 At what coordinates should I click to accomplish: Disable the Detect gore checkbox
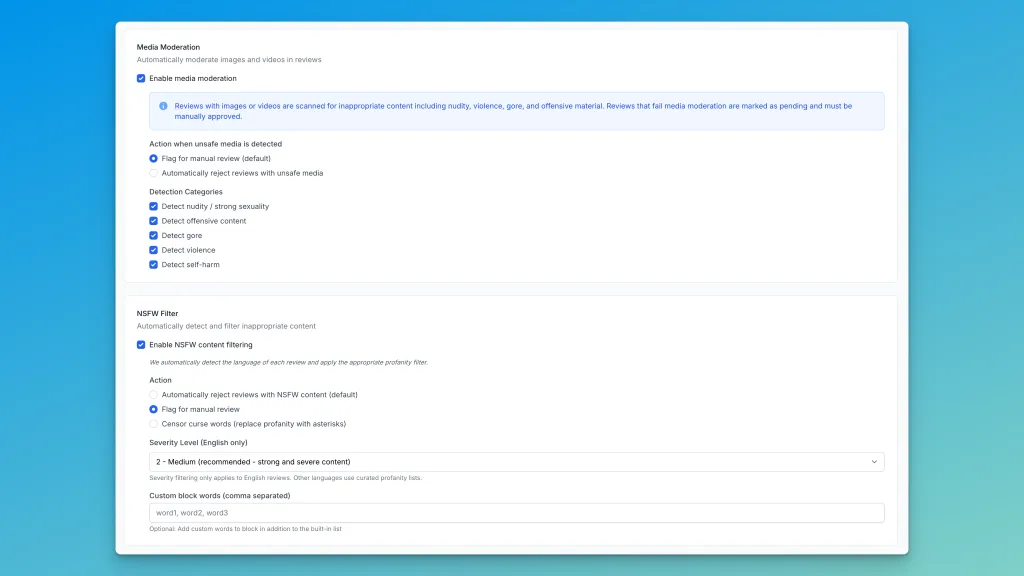tap(153, 236)
